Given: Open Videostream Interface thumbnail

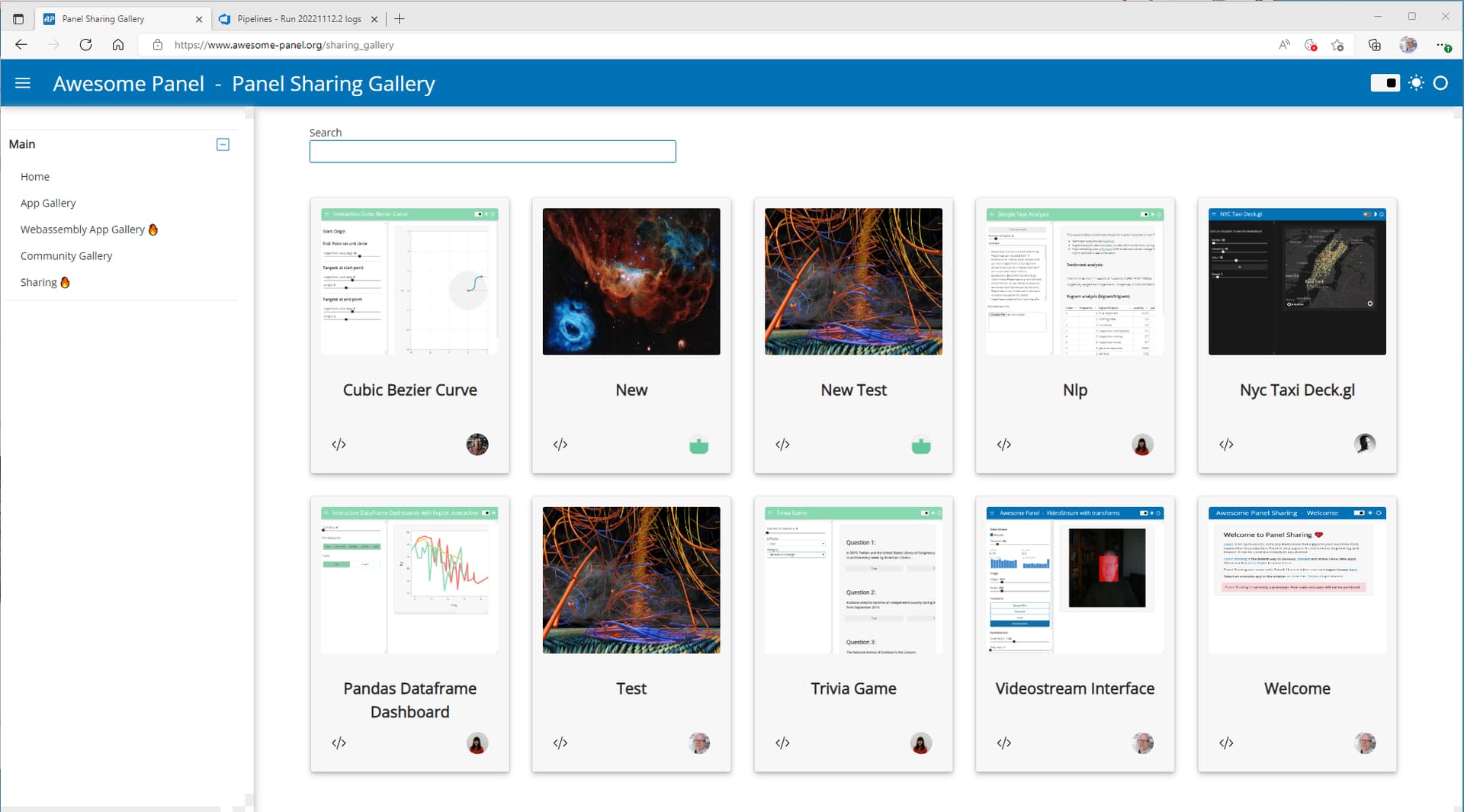Looking at the screenshot, I should (1075, 580).
